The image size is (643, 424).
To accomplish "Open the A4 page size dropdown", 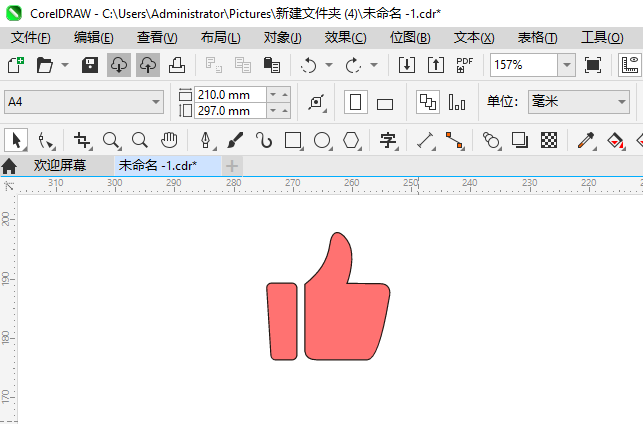I will (84, 102).
